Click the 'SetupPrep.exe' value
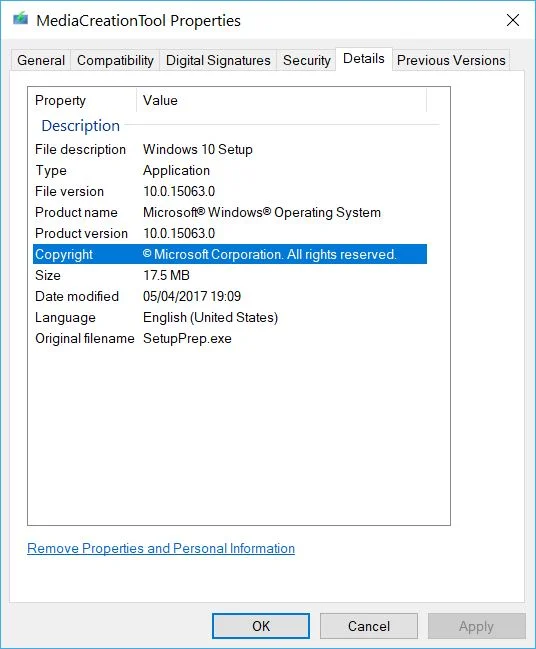 [187, 339]
